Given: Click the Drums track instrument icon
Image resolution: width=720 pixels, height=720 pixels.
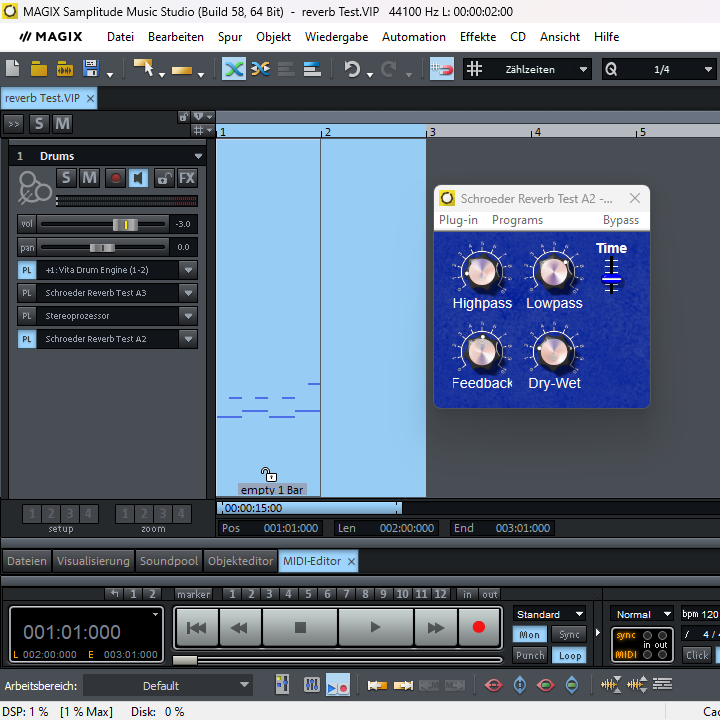Looking at the screenshot, I should (x=34, y=187).
